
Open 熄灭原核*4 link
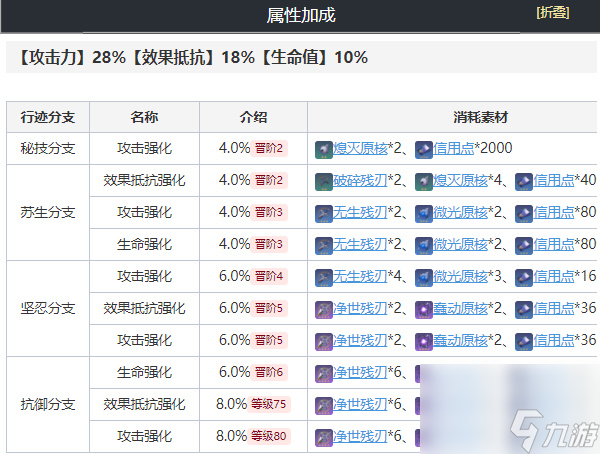pyautogui.click(x=461, y=180)
